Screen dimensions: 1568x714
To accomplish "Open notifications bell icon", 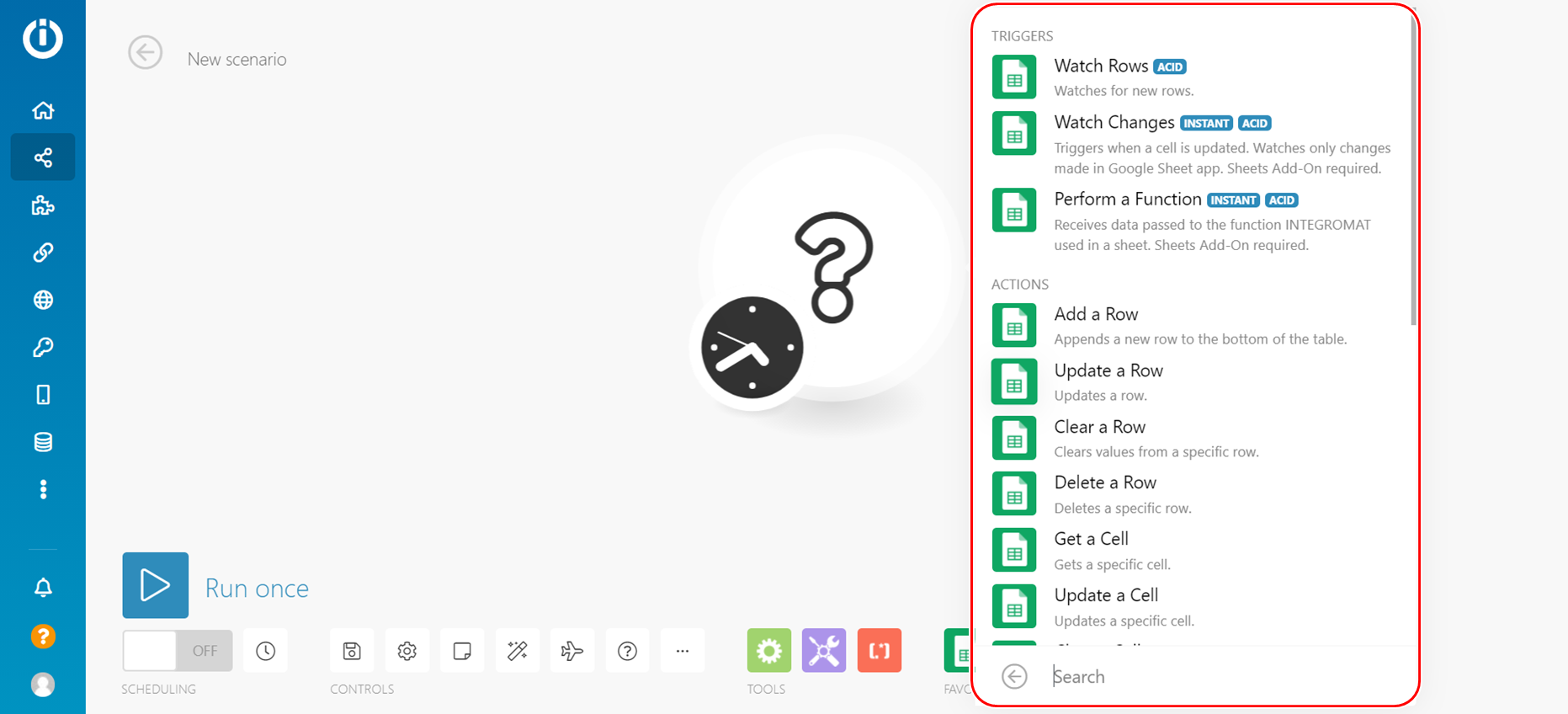I will 43,588.
